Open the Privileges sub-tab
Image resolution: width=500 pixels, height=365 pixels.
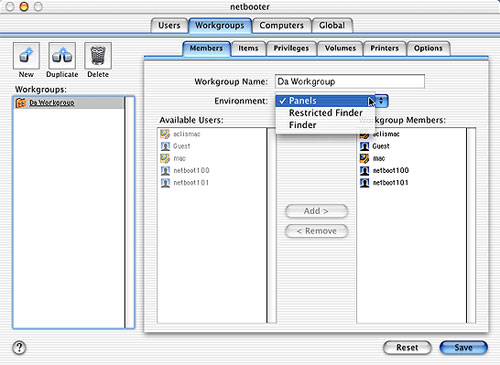click(x=291, y=48)
